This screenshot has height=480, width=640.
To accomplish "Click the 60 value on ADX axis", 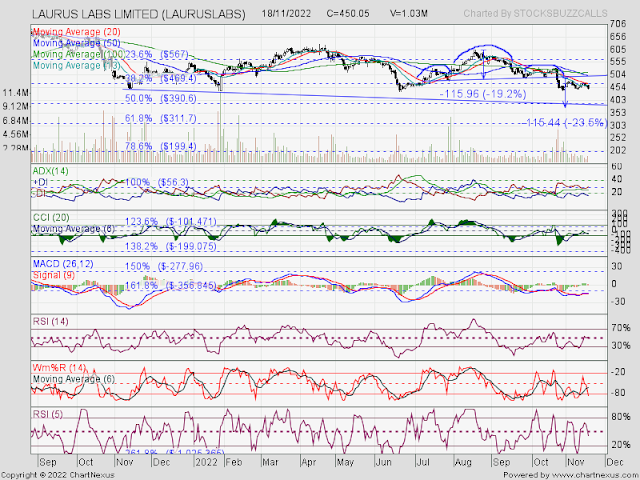I will (x=616, y=166).
